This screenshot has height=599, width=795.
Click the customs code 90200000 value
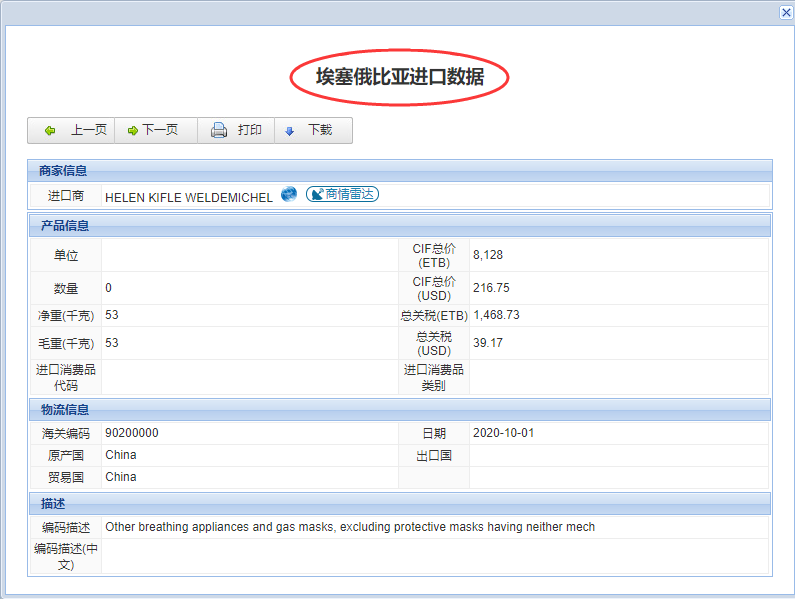[x=131, y=433]
